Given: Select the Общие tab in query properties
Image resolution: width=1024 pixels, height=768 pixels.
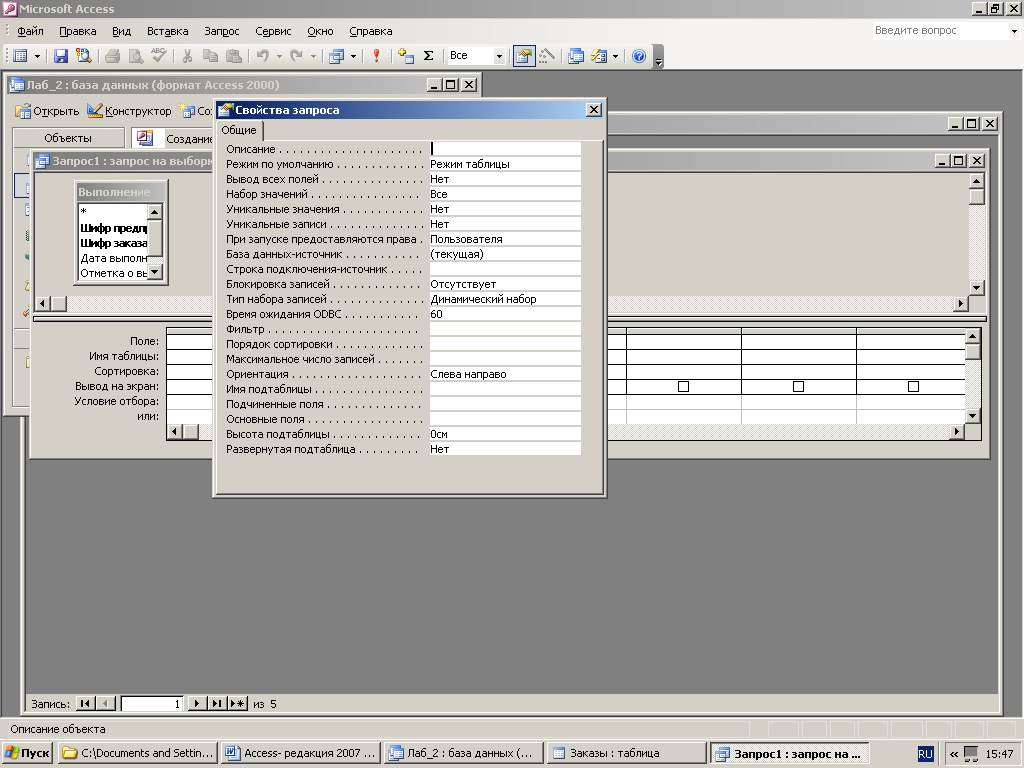Looking at the screenshot, I should [x=238, y=130].
